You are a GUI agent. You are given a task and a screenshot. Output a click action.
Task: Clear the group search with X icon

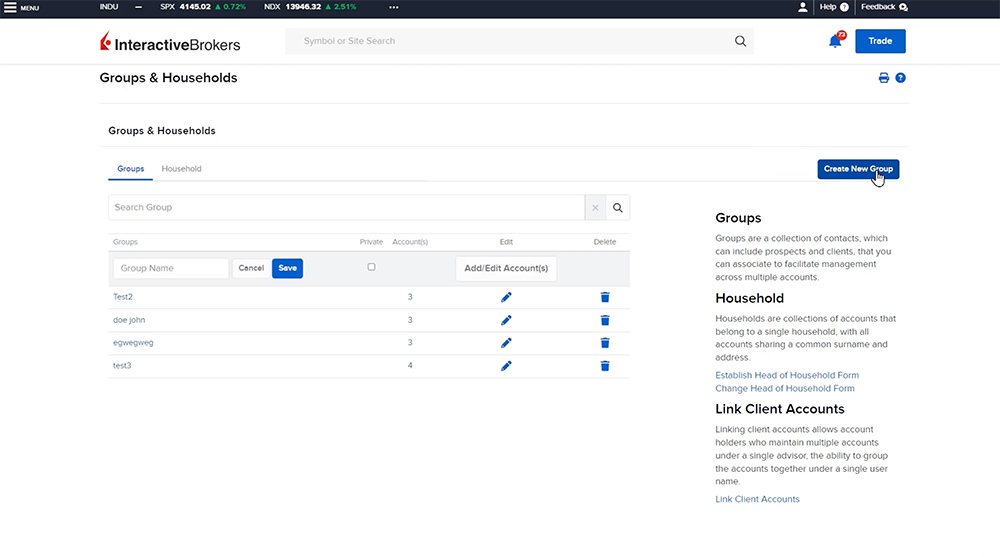pos(595,208)
